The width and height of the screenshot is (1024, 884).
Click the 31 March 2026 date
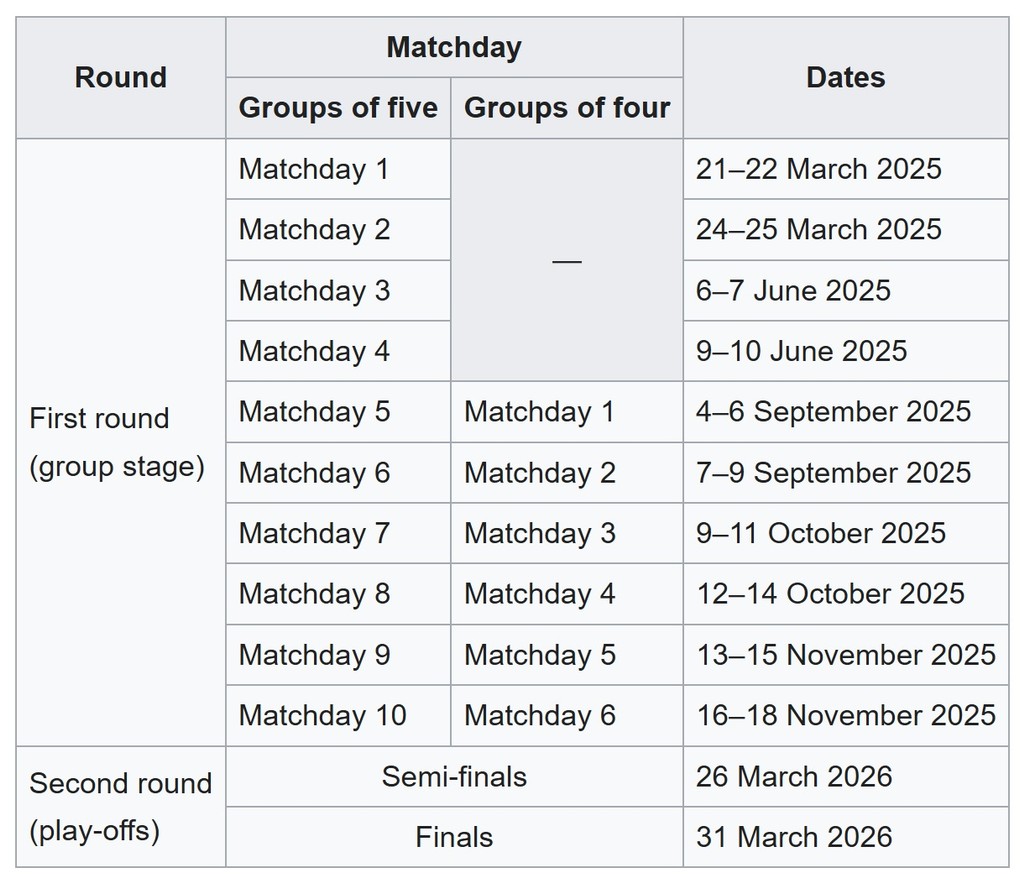pos(794,837)
